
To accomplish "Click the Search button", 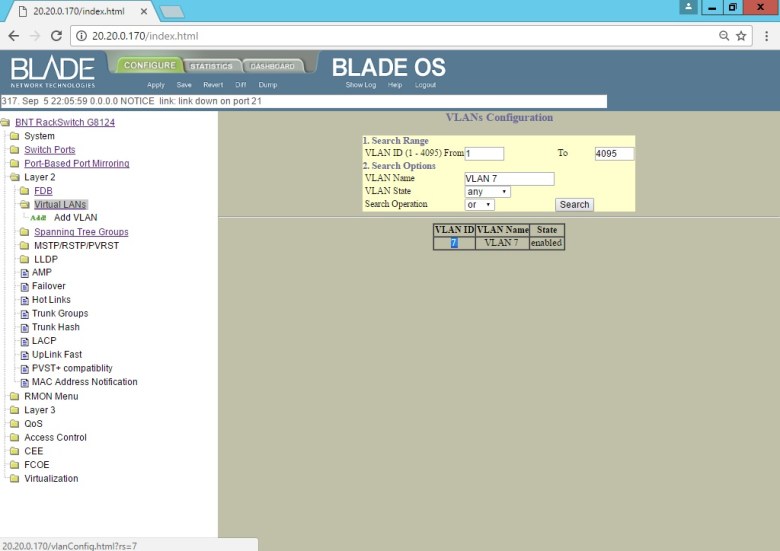I will point(574,204).
